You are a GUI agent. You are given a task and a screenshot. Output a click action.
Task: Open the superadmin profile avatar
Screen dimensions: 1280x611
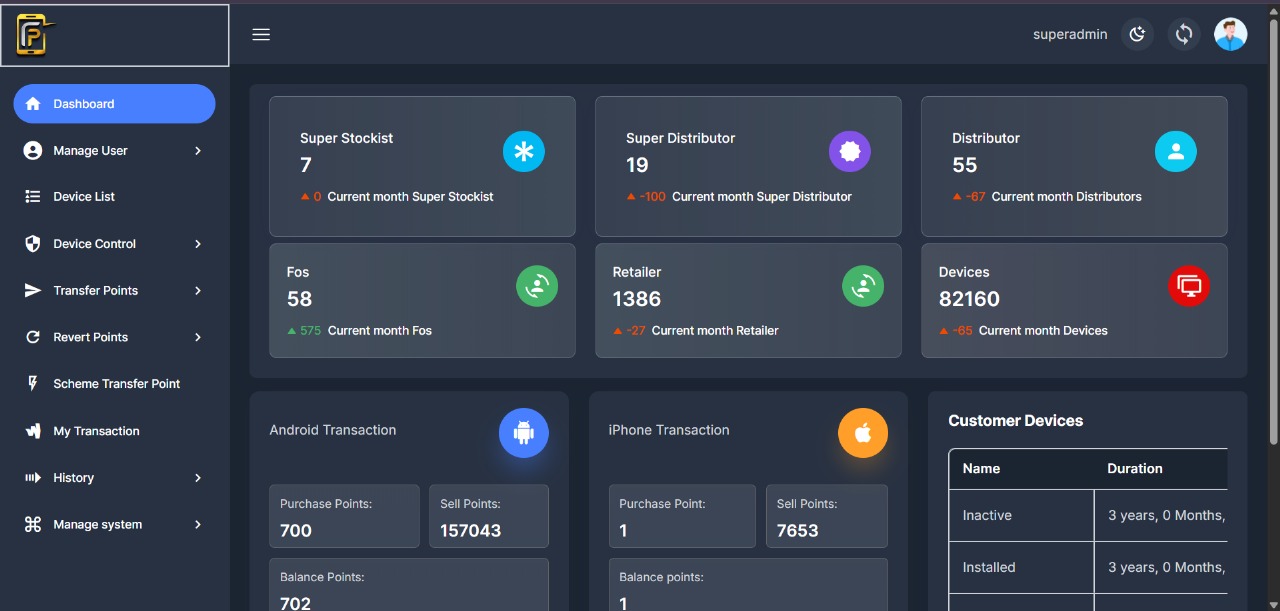click(1231, 34)
